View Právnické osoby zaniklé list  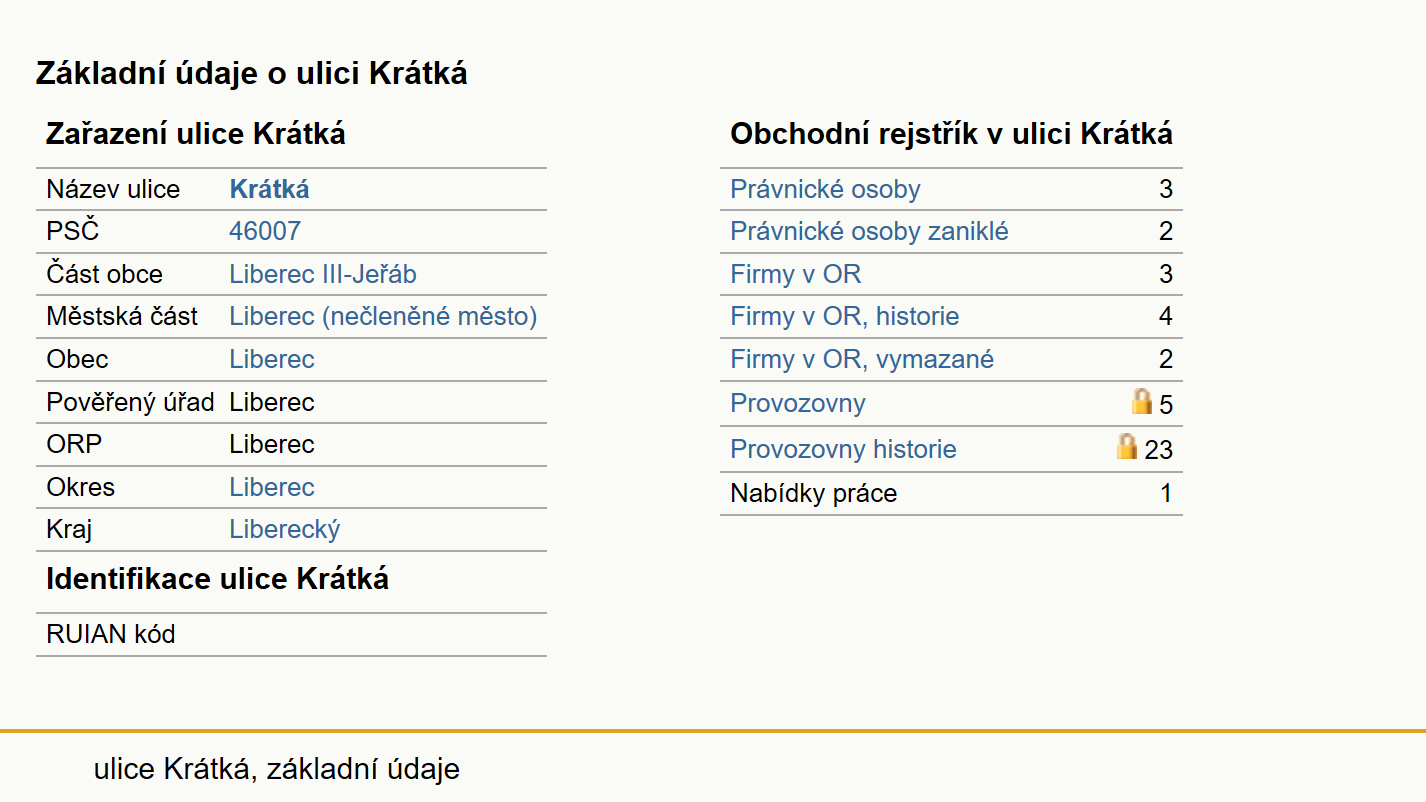point(869,232)
